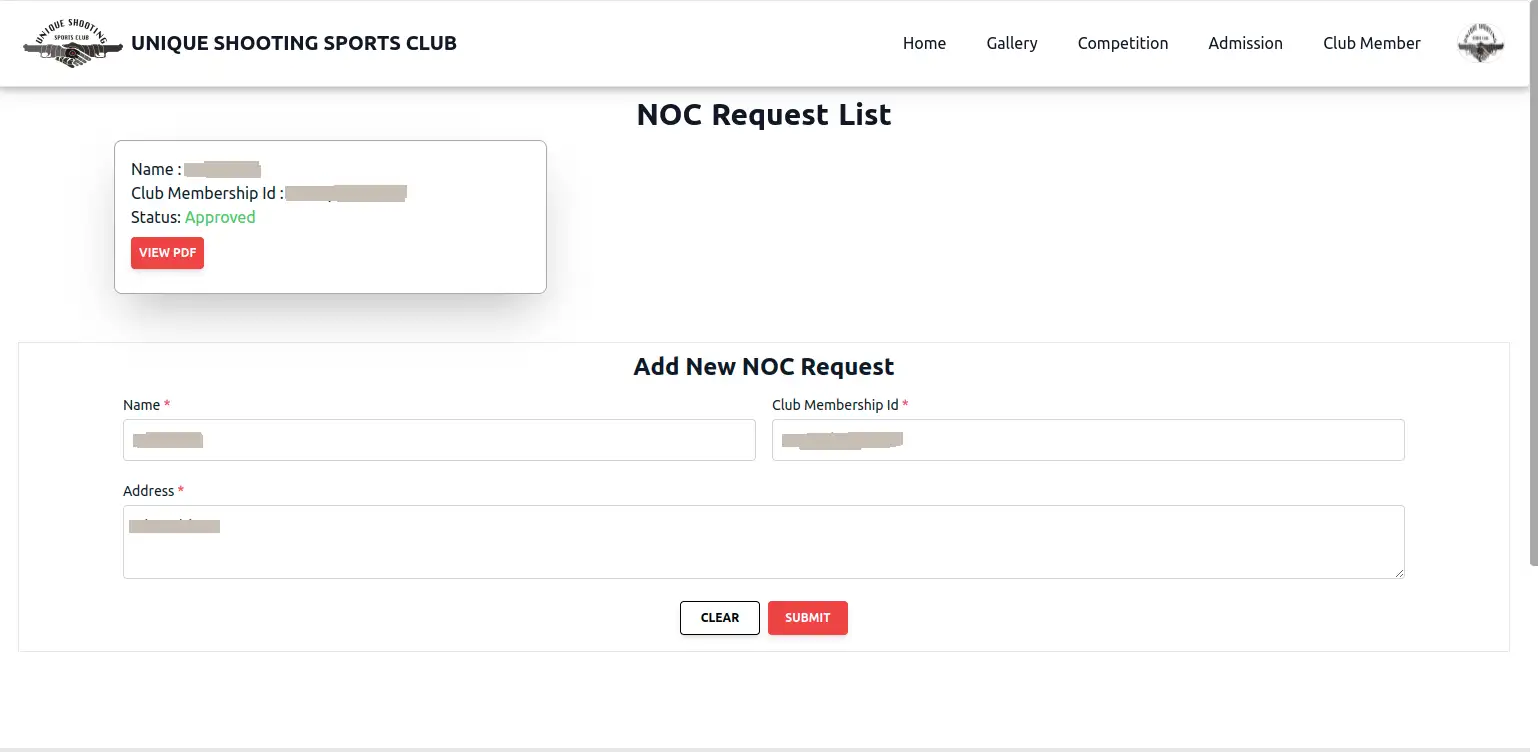Click the Unique Shooting Sports Club logo
The height and width of the screenshot is (752, 1538).
pyautogui.click(x=72, y=44)
